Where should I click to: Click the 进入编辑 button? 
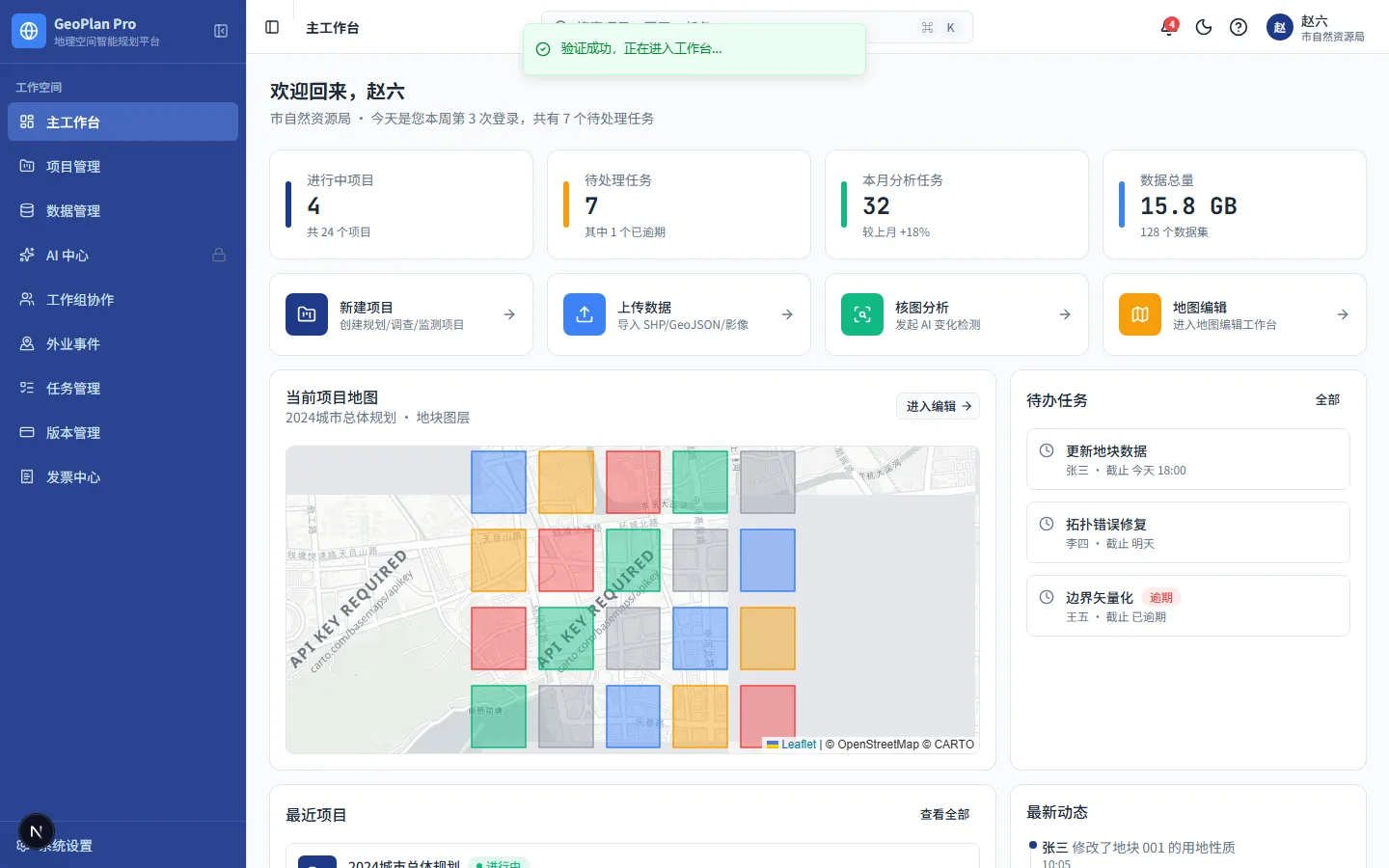pos(938,406)
